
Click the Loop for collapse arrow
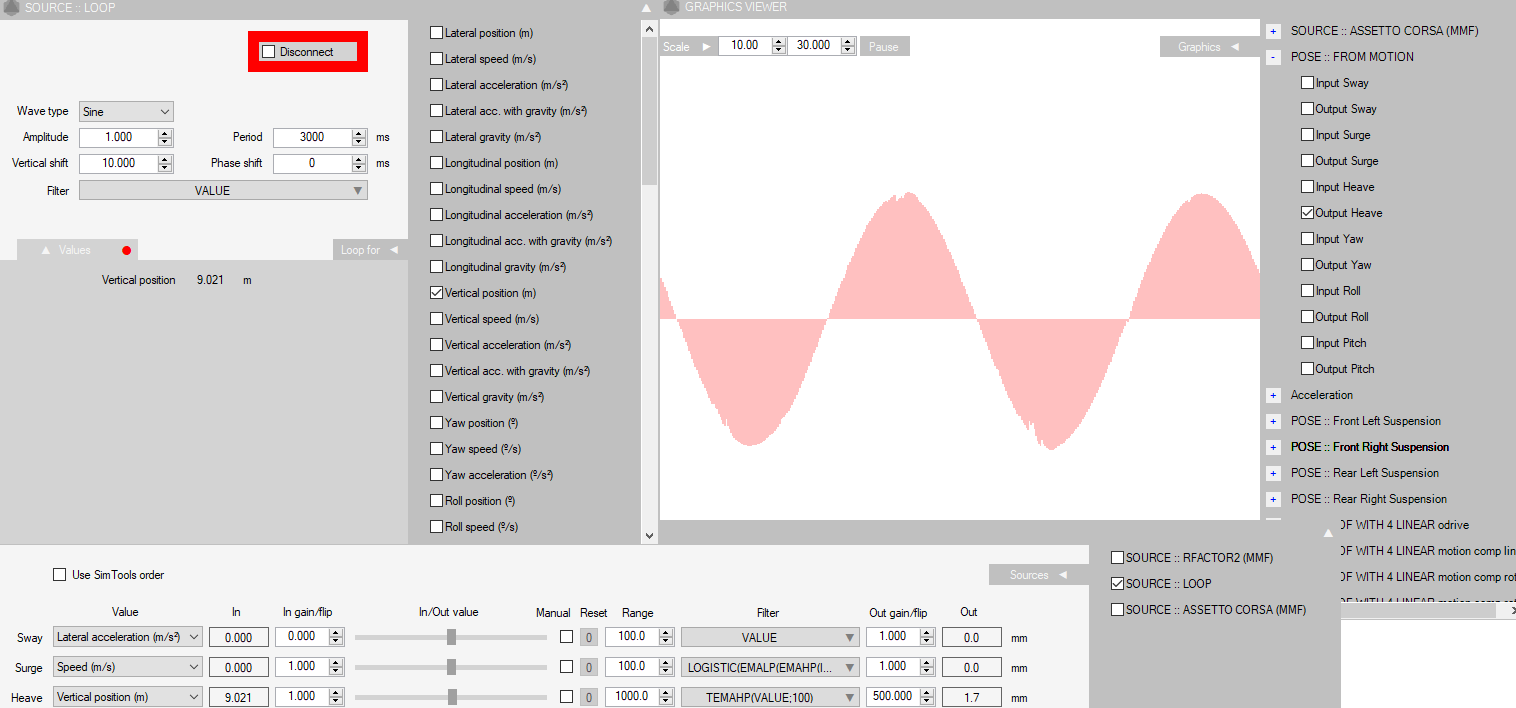pyautogui.click(x=394, y=250)
